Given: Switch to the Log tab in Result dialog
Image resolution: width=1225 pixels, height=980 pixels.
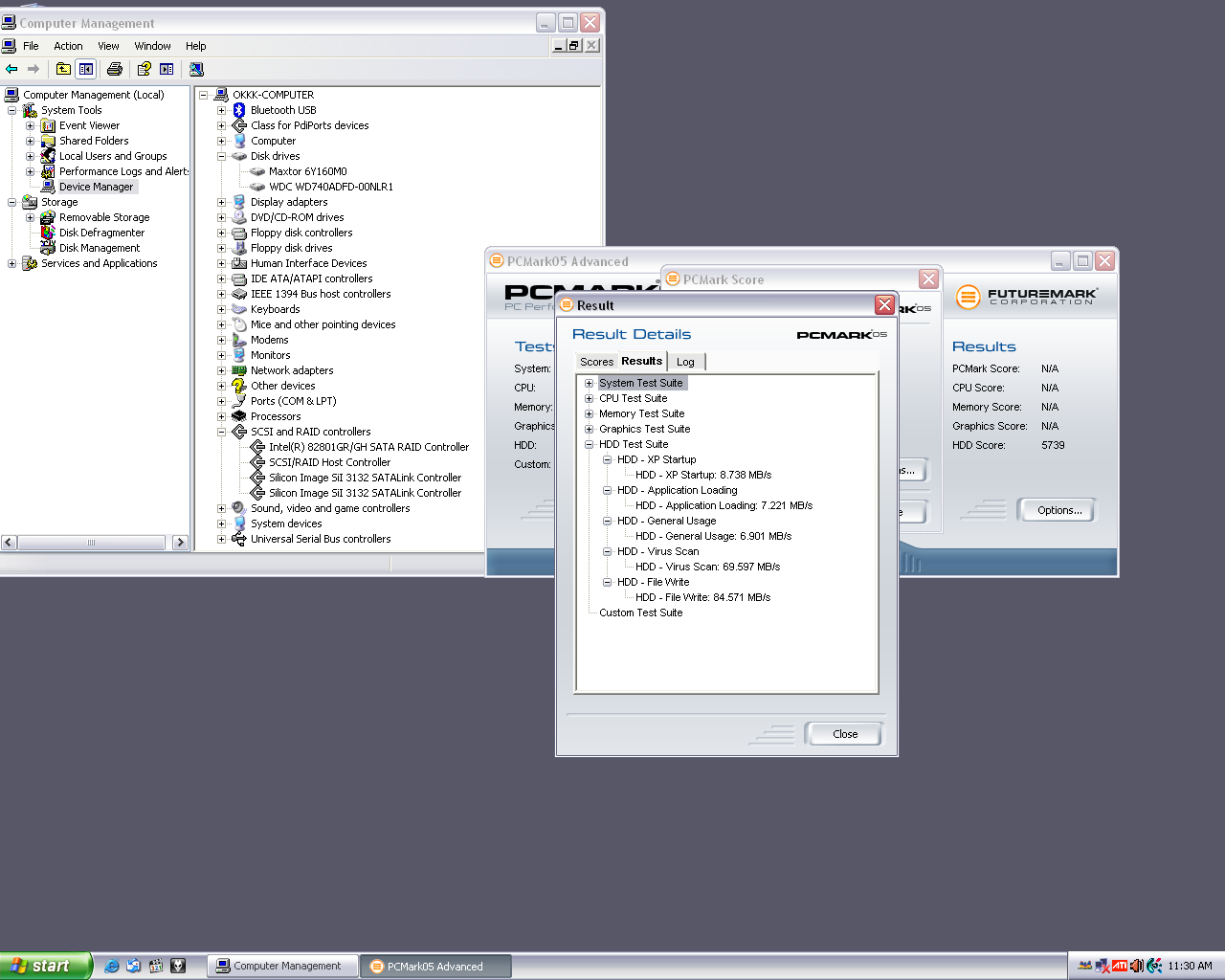Looking at the screenshot, I should click(685, 362).
